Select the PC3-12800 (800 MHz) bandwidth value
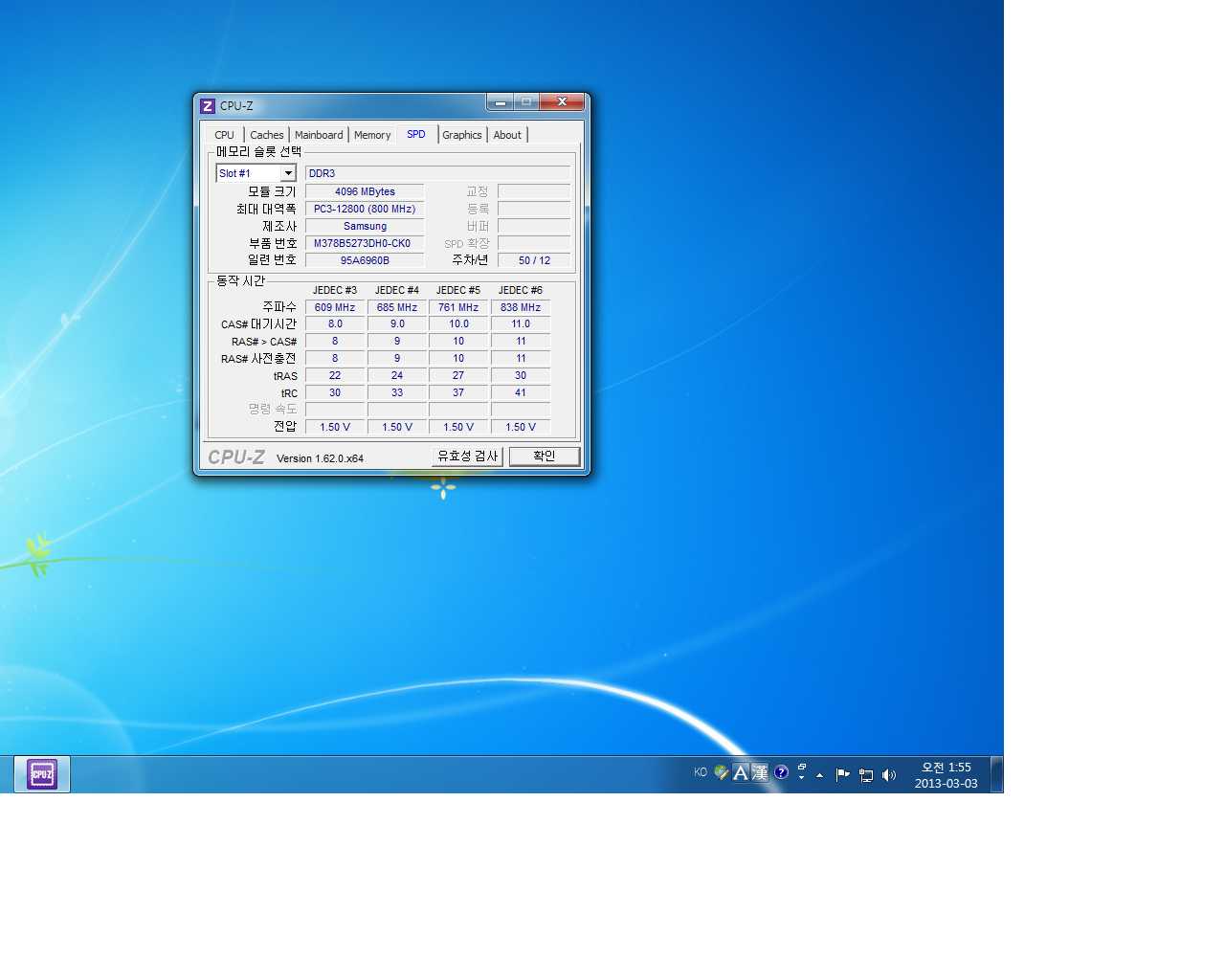Screen dimensions: 1225x980 pyautogui.click(x=365, y=209)
